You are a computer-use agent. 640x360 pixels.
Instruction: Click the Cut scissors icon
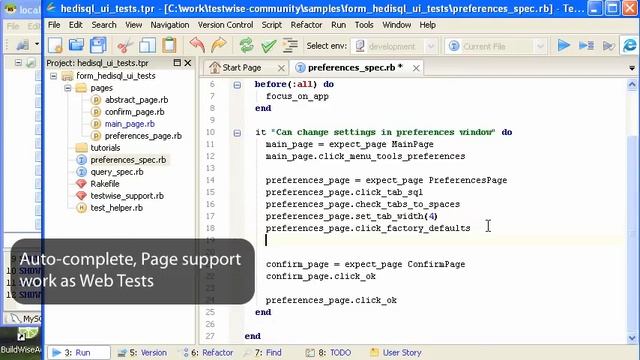(x=125, y=46)
